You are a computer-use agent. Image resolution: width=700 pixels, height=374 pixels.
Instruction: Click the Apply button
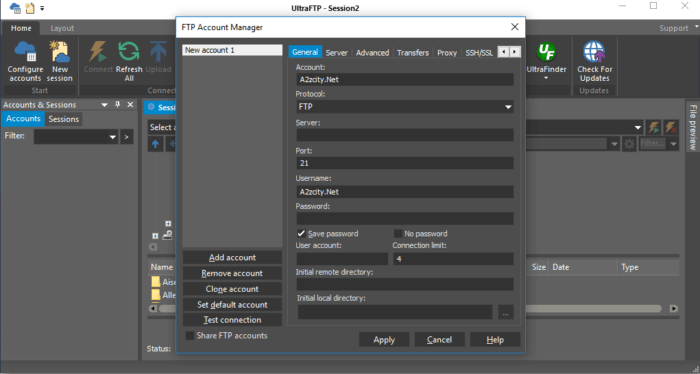point(384,340)
